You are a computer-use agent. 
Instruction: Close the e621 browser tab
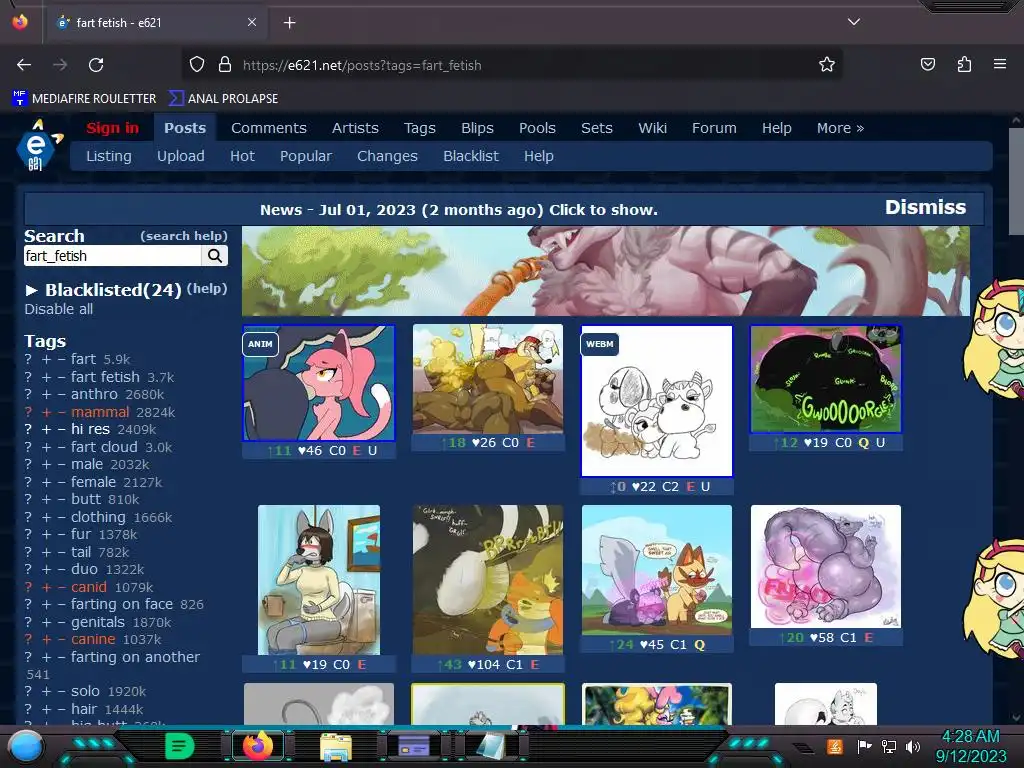[x=251, y=22]
